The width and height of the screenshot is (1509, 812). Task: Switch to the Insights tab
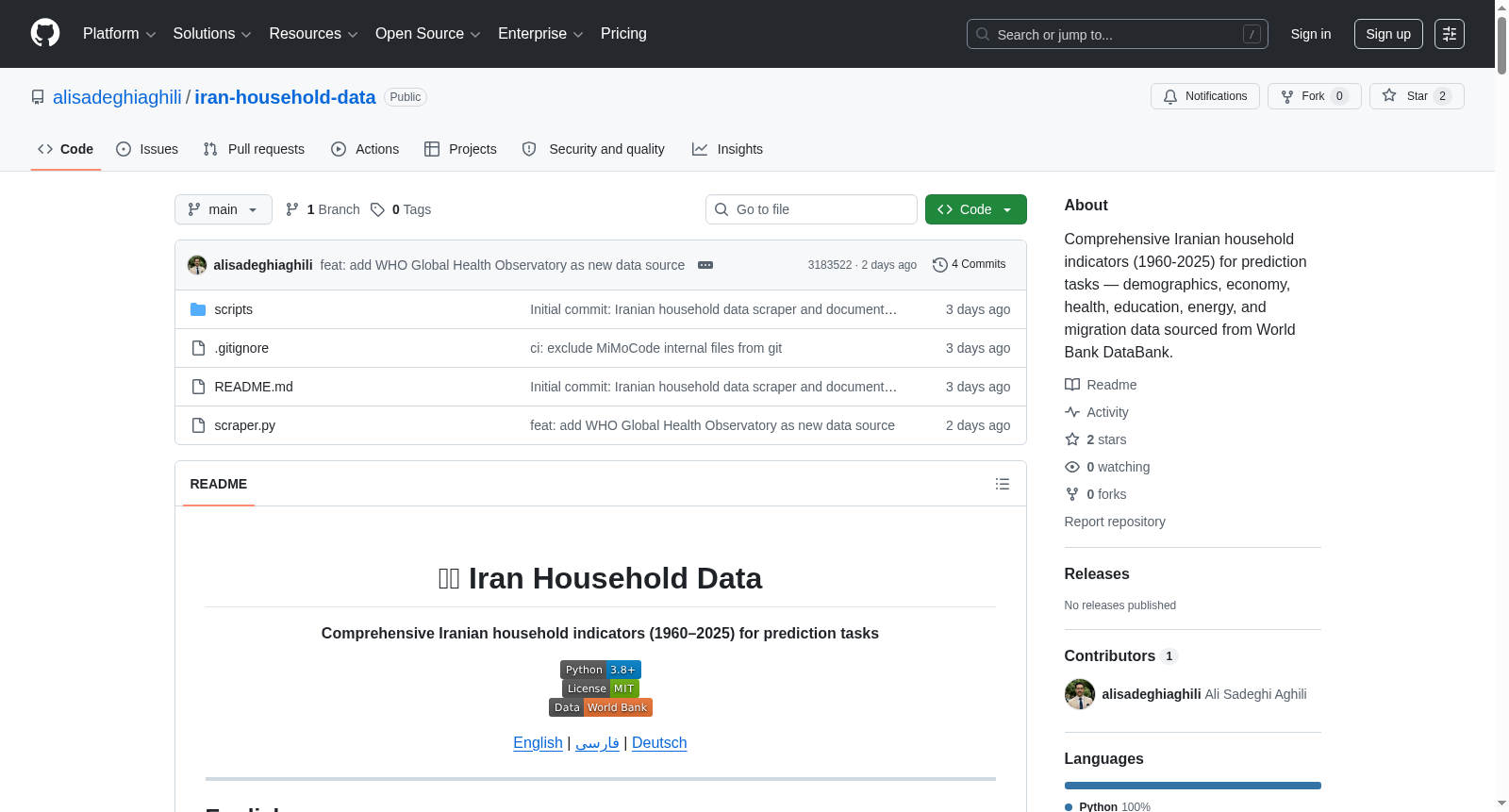[727, 149]
